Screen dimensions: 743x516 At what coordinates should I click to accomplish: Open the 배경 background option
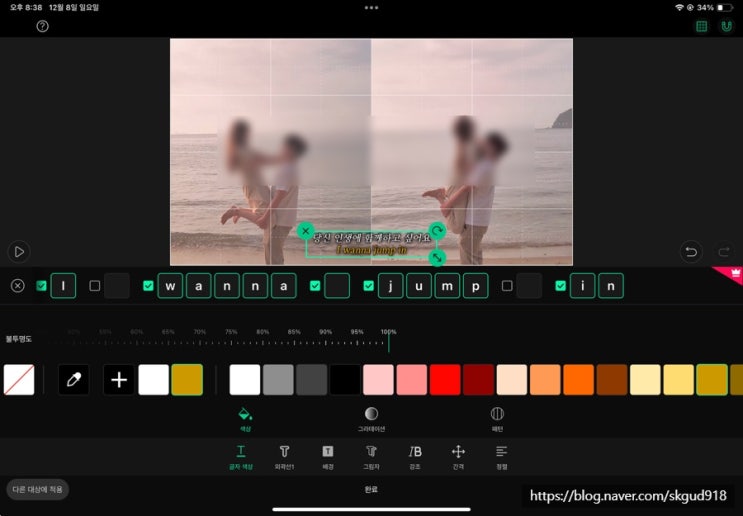(328, 457)
